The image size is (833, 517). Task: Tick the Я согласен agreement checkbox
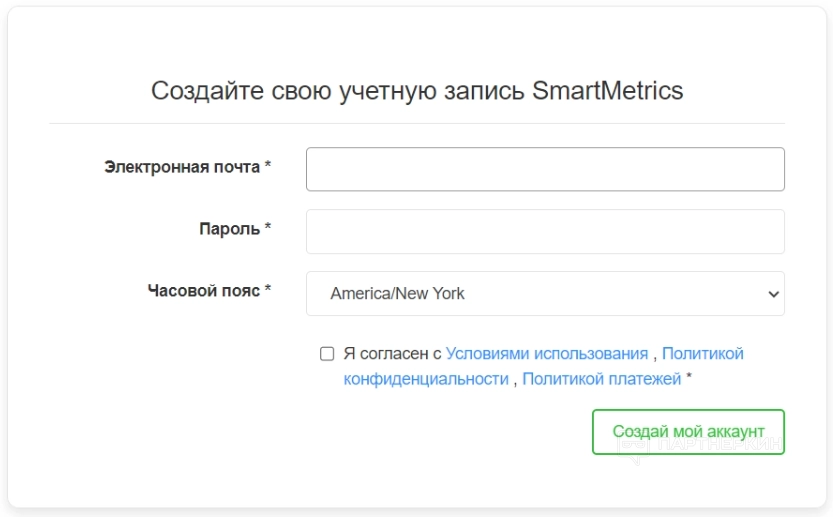pos(327,353)
